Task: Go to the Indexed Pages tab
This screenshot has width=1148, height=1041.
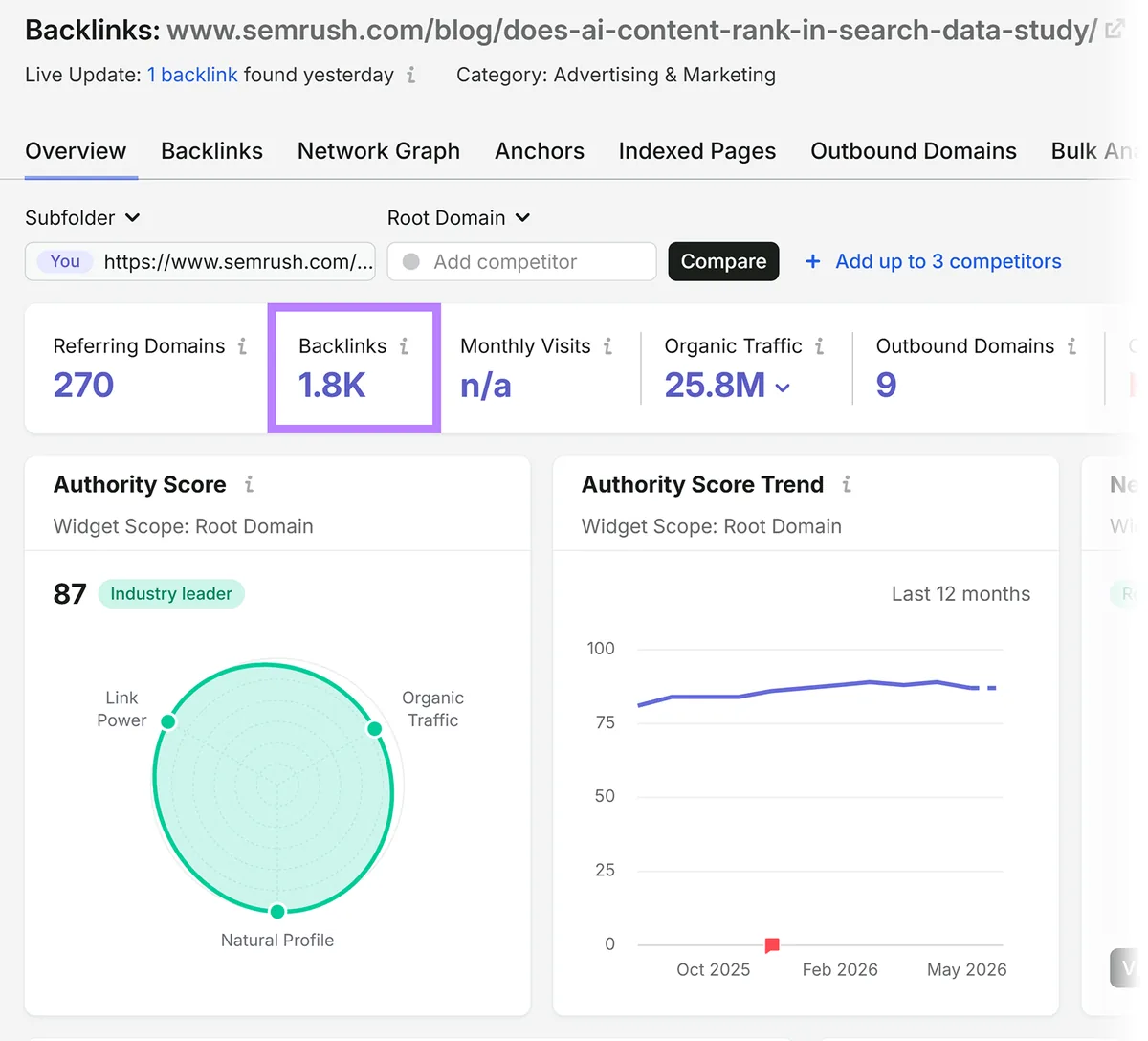Action: click(x=697, y=151)
